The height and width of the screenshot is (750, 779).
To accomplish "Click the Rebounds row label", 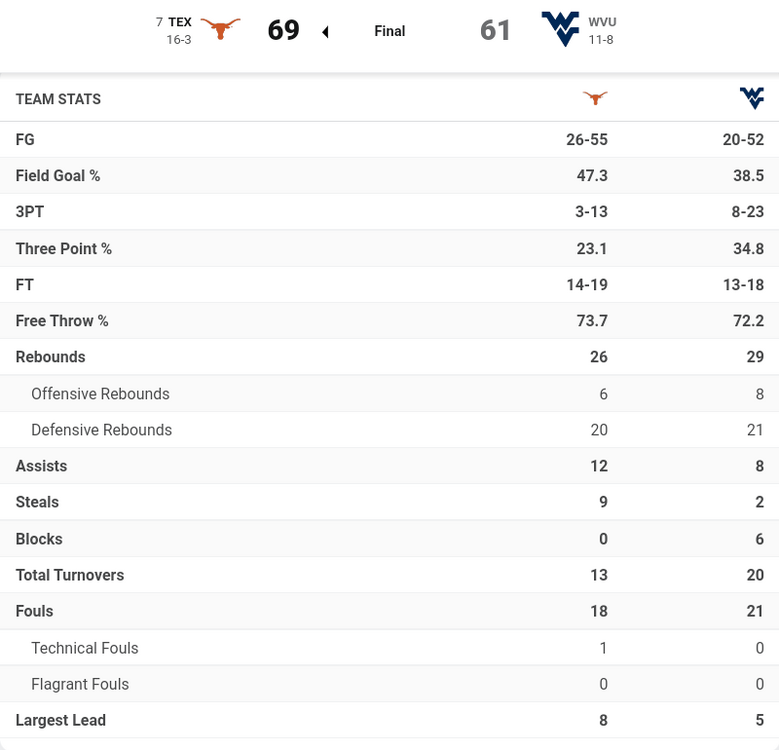I will point(50,357).
